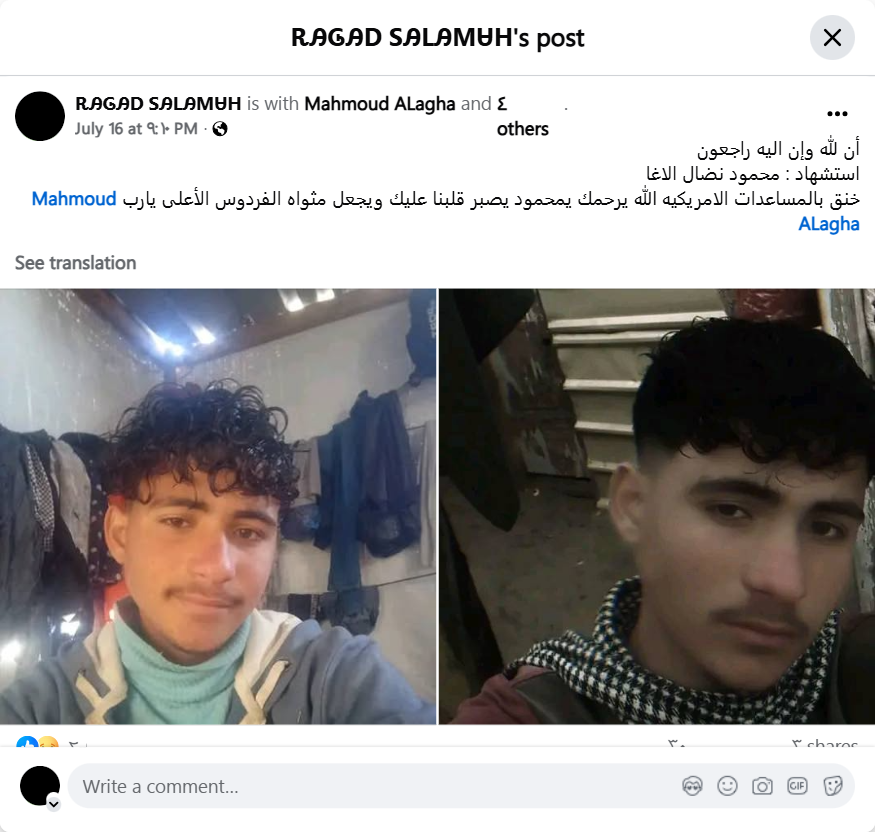
Task: Attach a photo with the camera icon
Action: click(x=762, y=786)
